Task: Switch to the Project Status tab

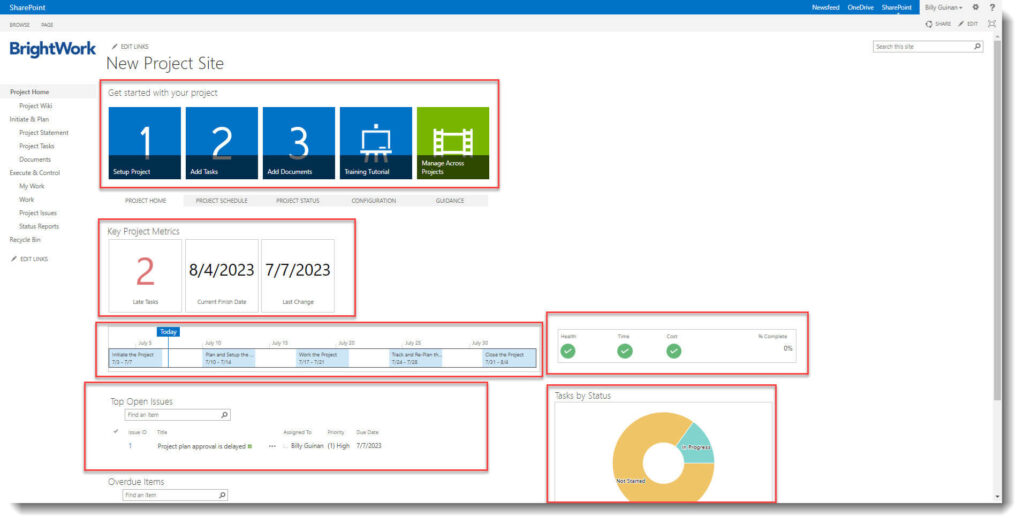Action: click(x=297, y=200)
